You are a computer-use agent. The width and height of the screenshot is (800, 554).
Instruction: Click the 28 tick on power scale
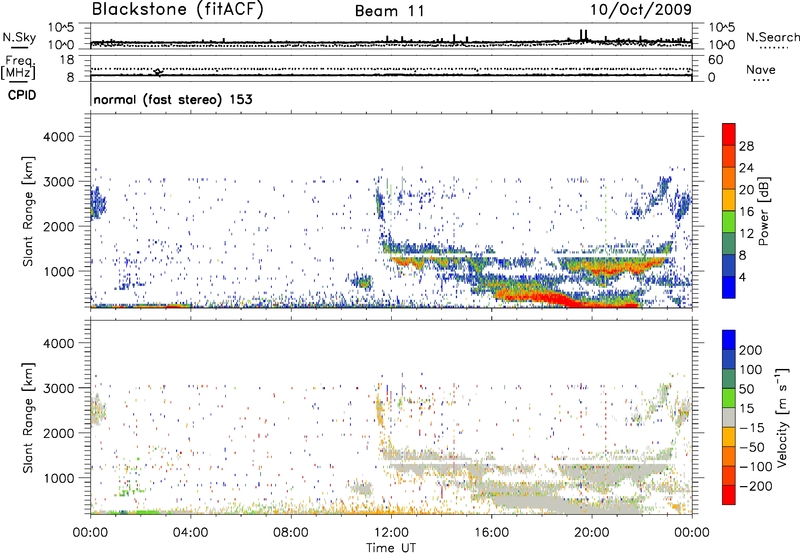click(x=746, y=146)
